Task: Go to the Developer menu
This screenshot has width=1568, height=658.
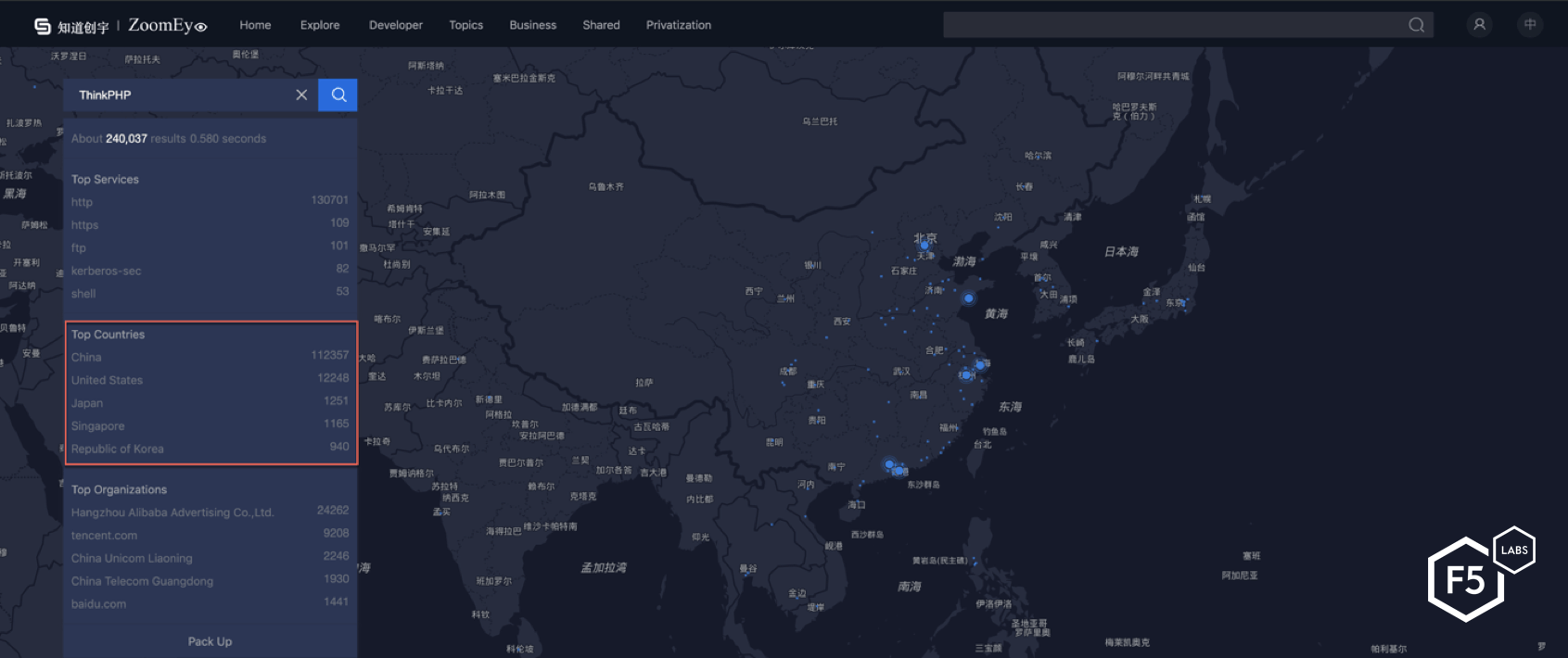Action: pos(396,25)
